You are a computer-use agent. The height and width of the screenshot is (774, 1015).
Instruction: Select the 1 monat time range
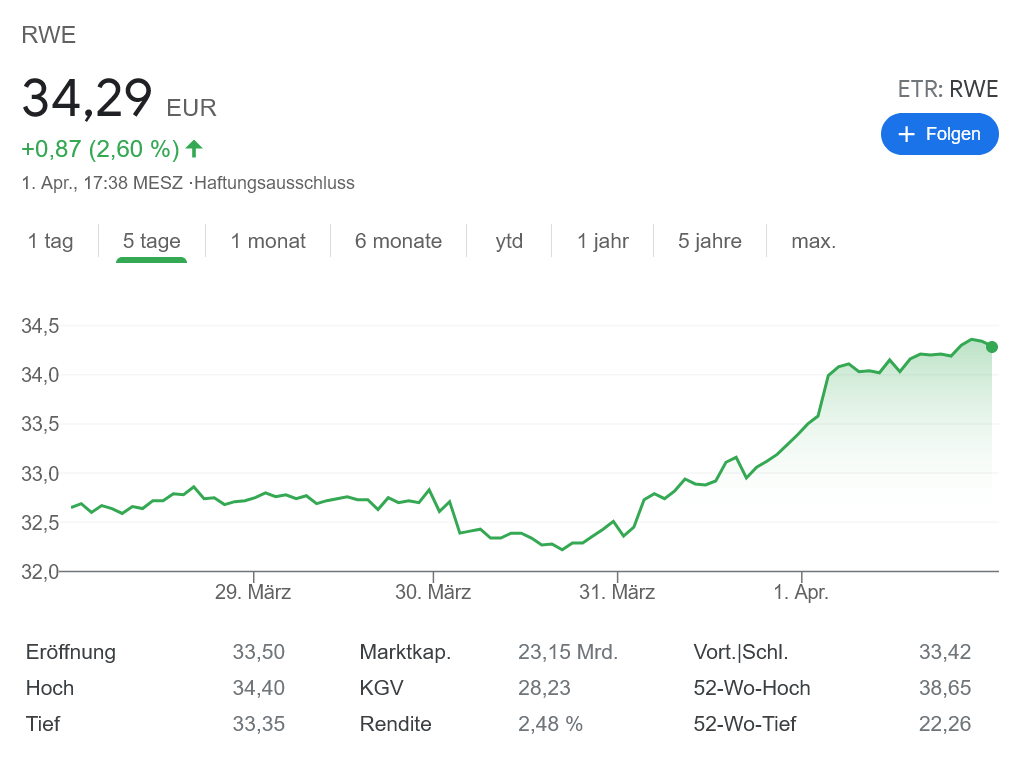pyautogui.click(x=268, y=241)
